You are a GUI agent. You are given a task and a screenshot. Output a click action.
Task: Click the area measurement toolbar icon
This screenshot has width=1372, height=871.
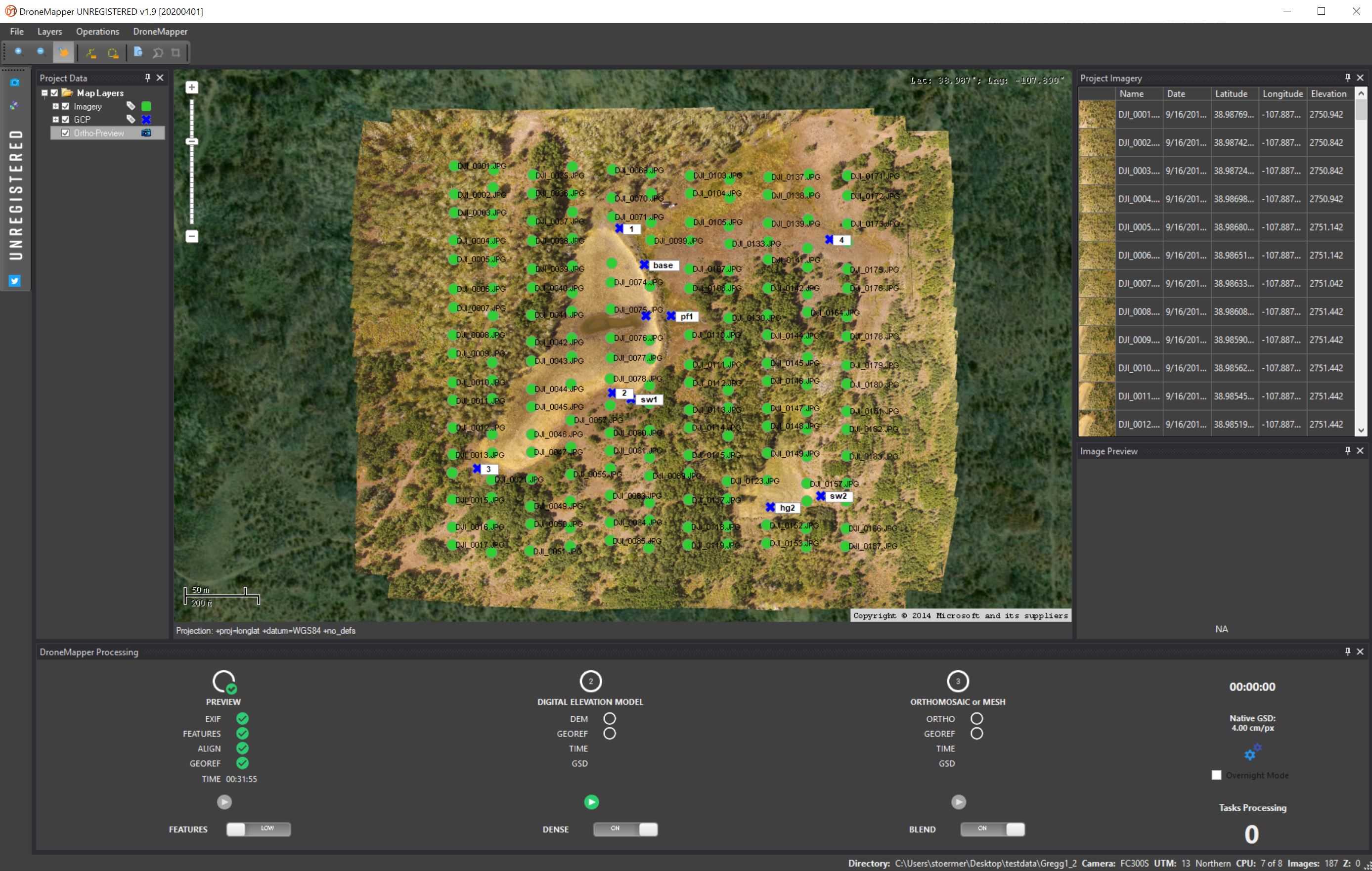pos(112,52)
